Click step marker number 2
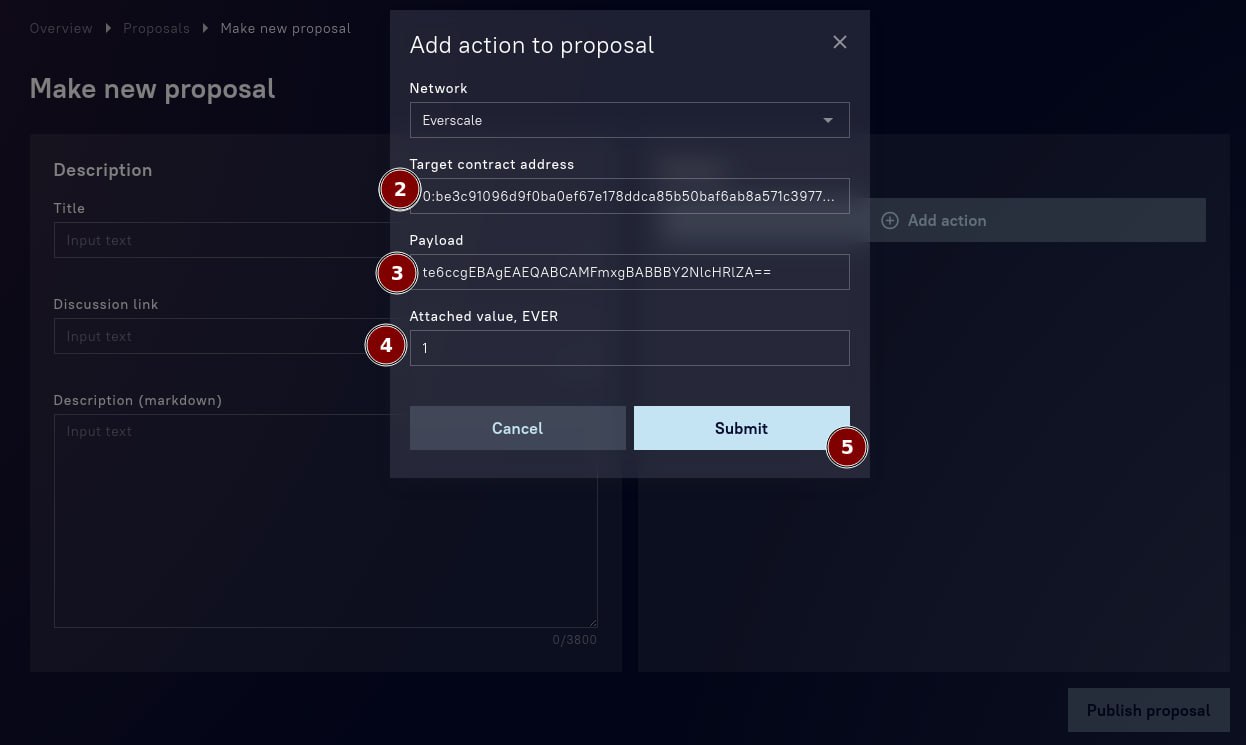Screen dimensions: 1246x745 pyautogui.click(x=400, y=190)
